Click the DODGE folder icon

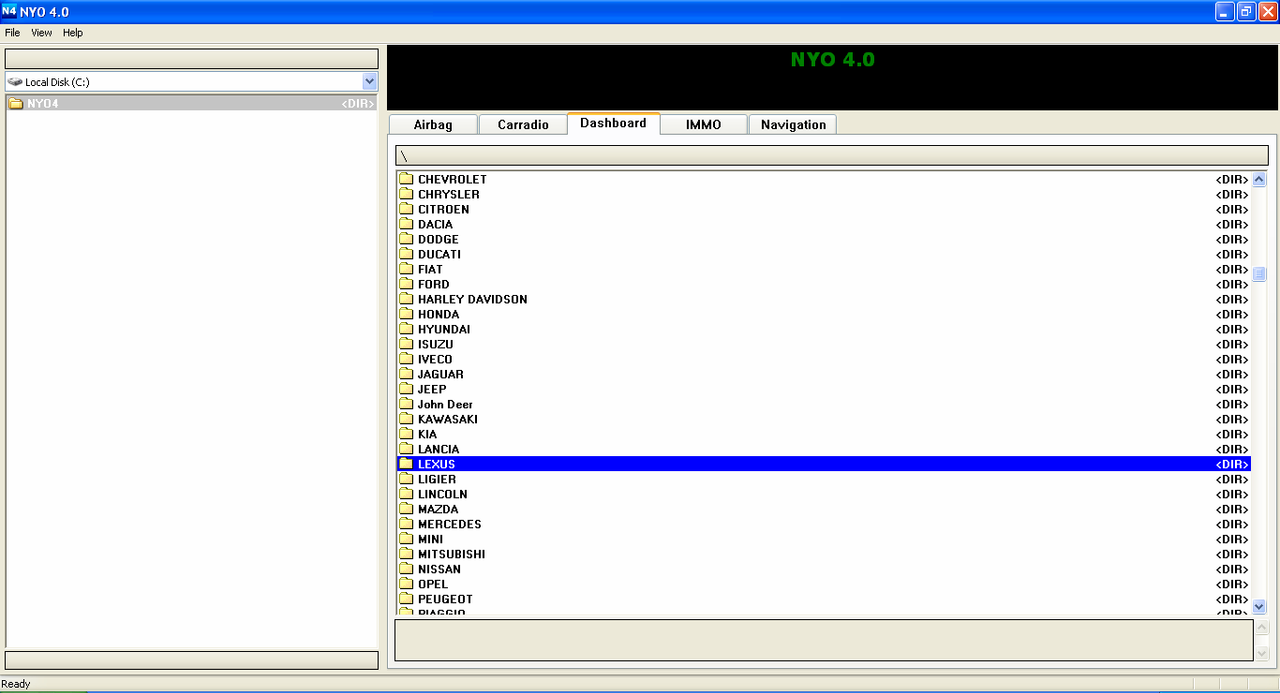pos(406,239)
